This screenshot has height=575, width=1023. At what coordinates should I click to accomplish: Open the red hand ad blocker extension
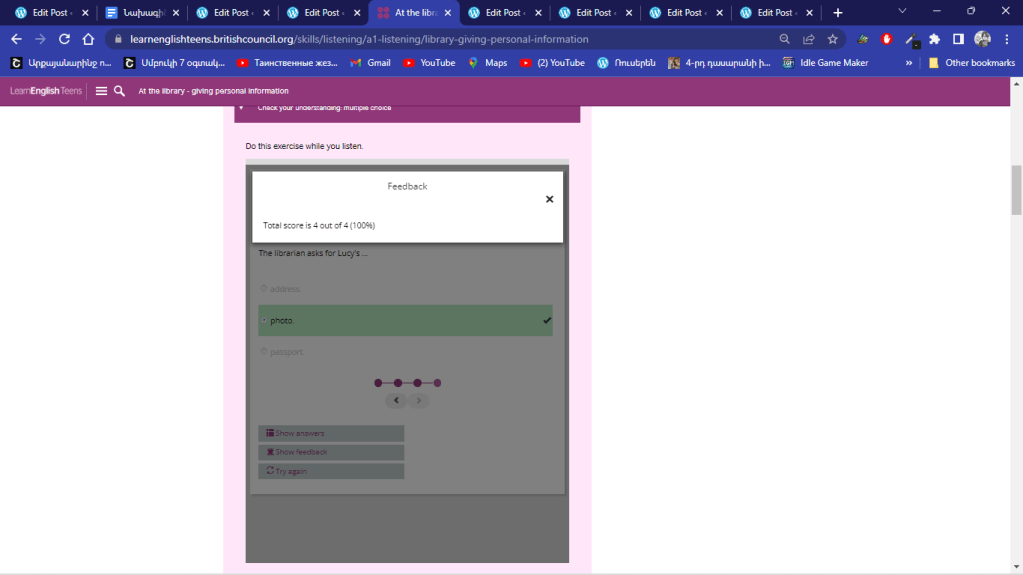(x=886, y=39)
